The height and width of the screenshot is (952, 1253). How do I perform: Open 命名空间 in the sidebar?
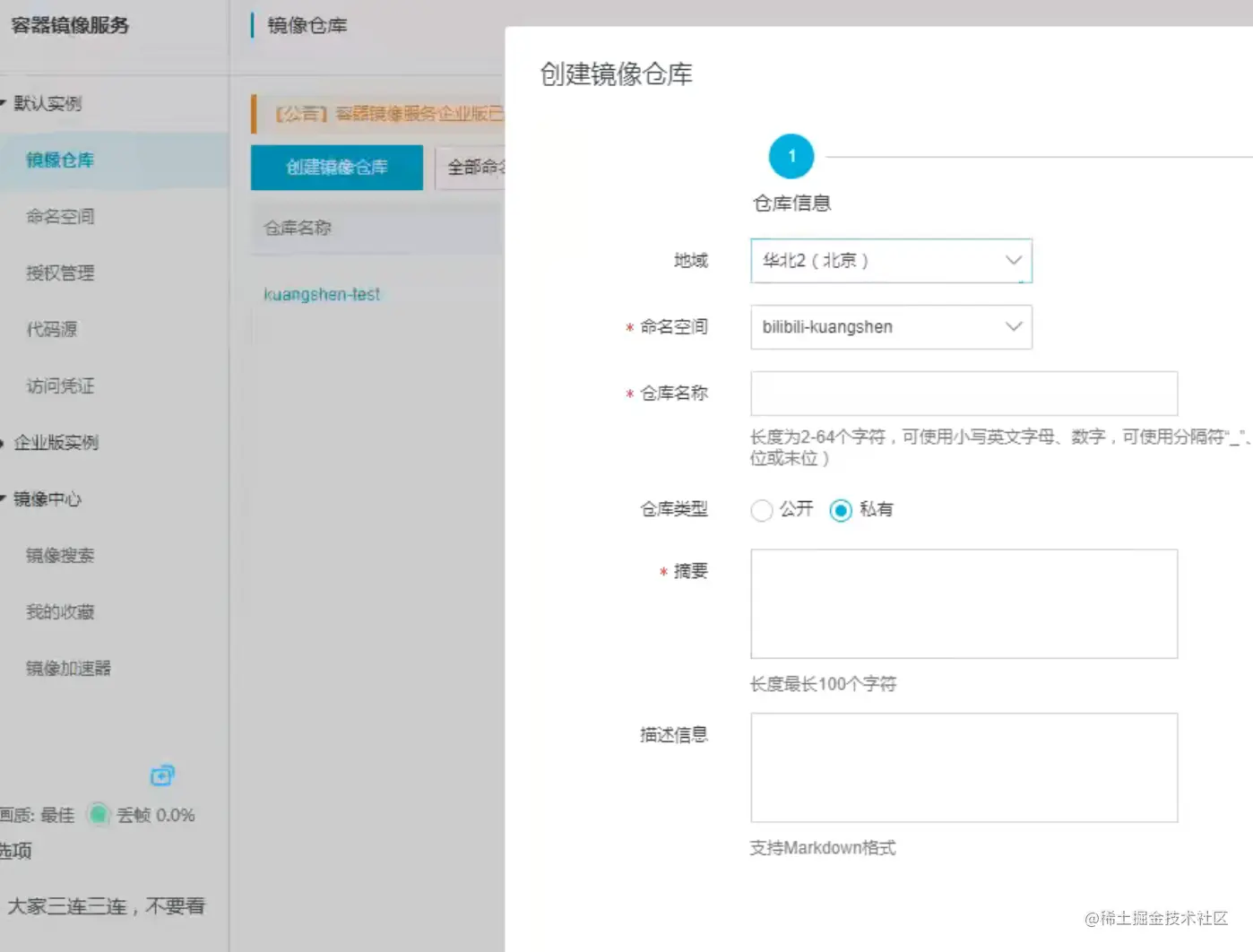coord(60,216)
